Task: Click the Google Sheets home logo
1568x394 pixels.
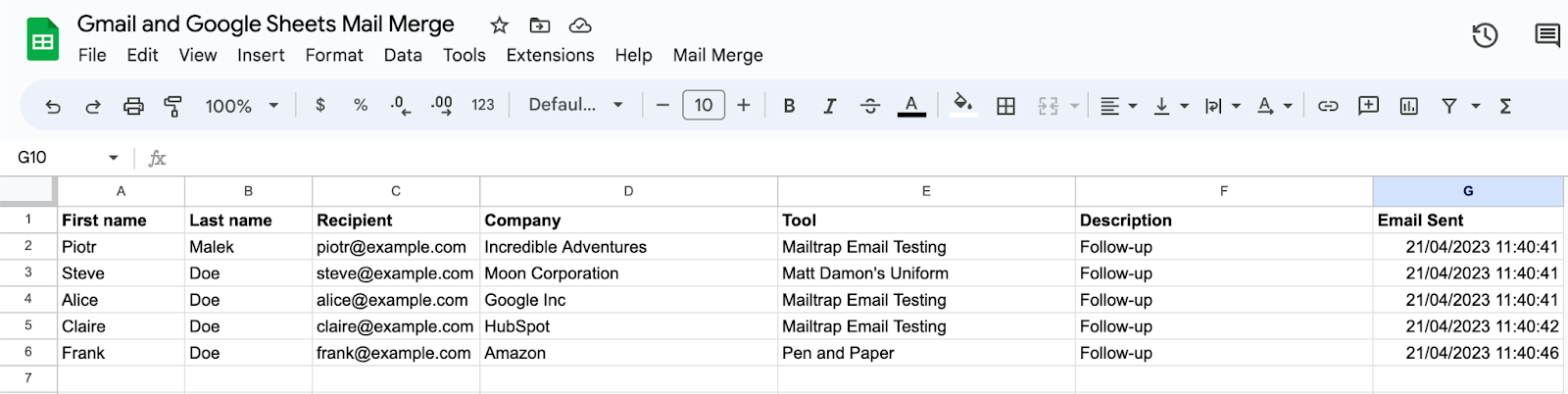Action: click(42, 40)
